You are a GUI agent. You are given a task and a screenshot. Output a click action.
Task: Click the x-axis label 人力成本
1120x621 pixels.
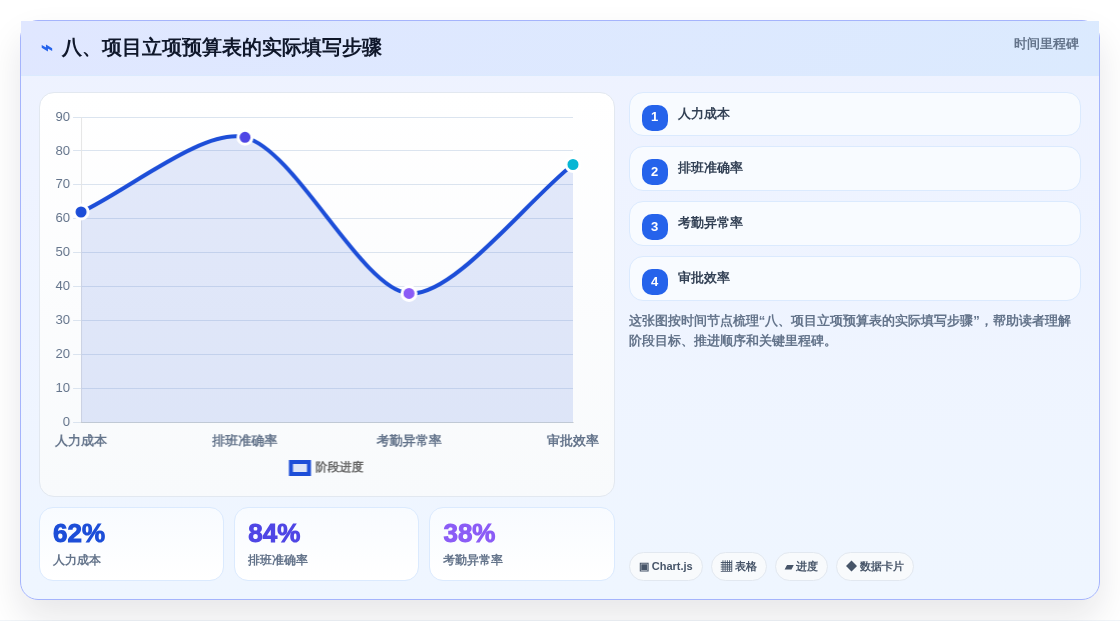click(81, 441)
